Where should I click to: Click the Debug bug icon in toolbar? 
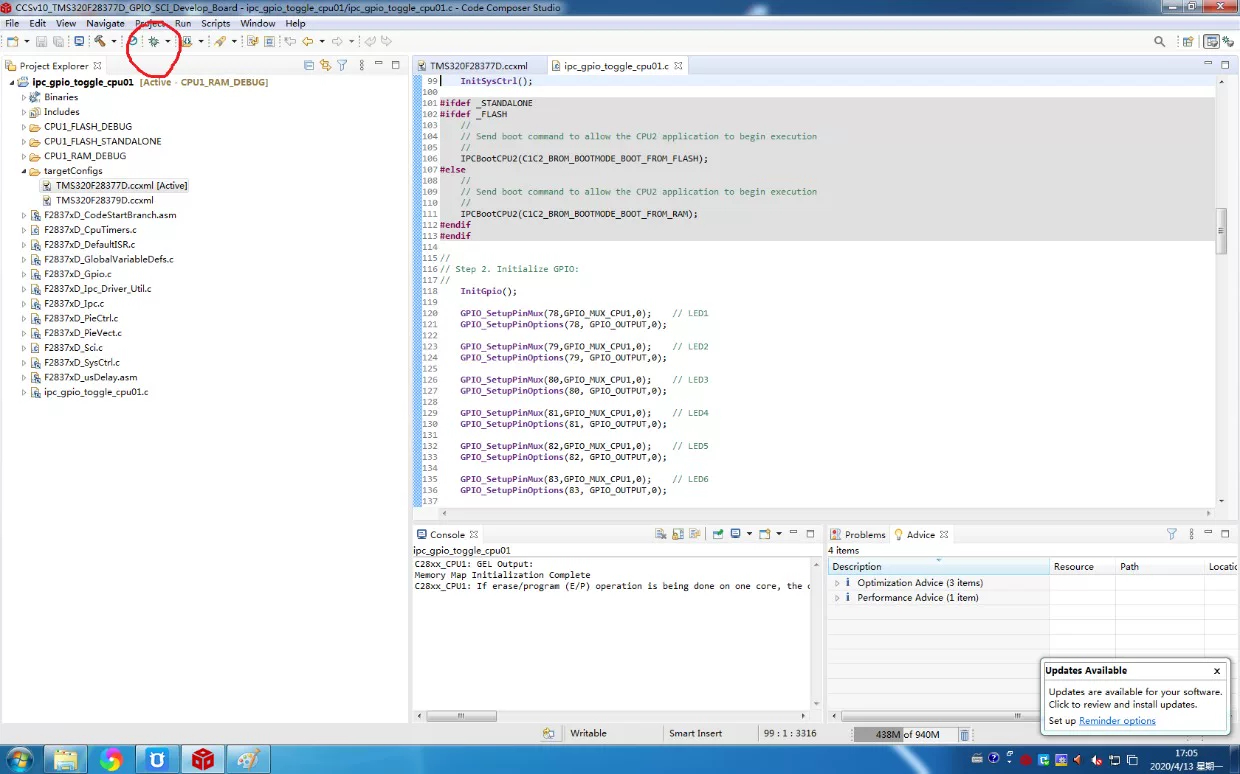[154, 41]
